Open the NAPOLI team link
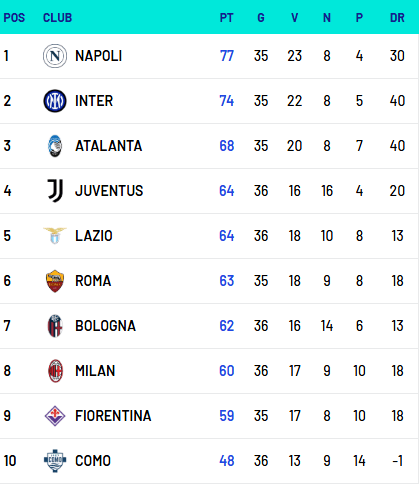 point(99,56)
